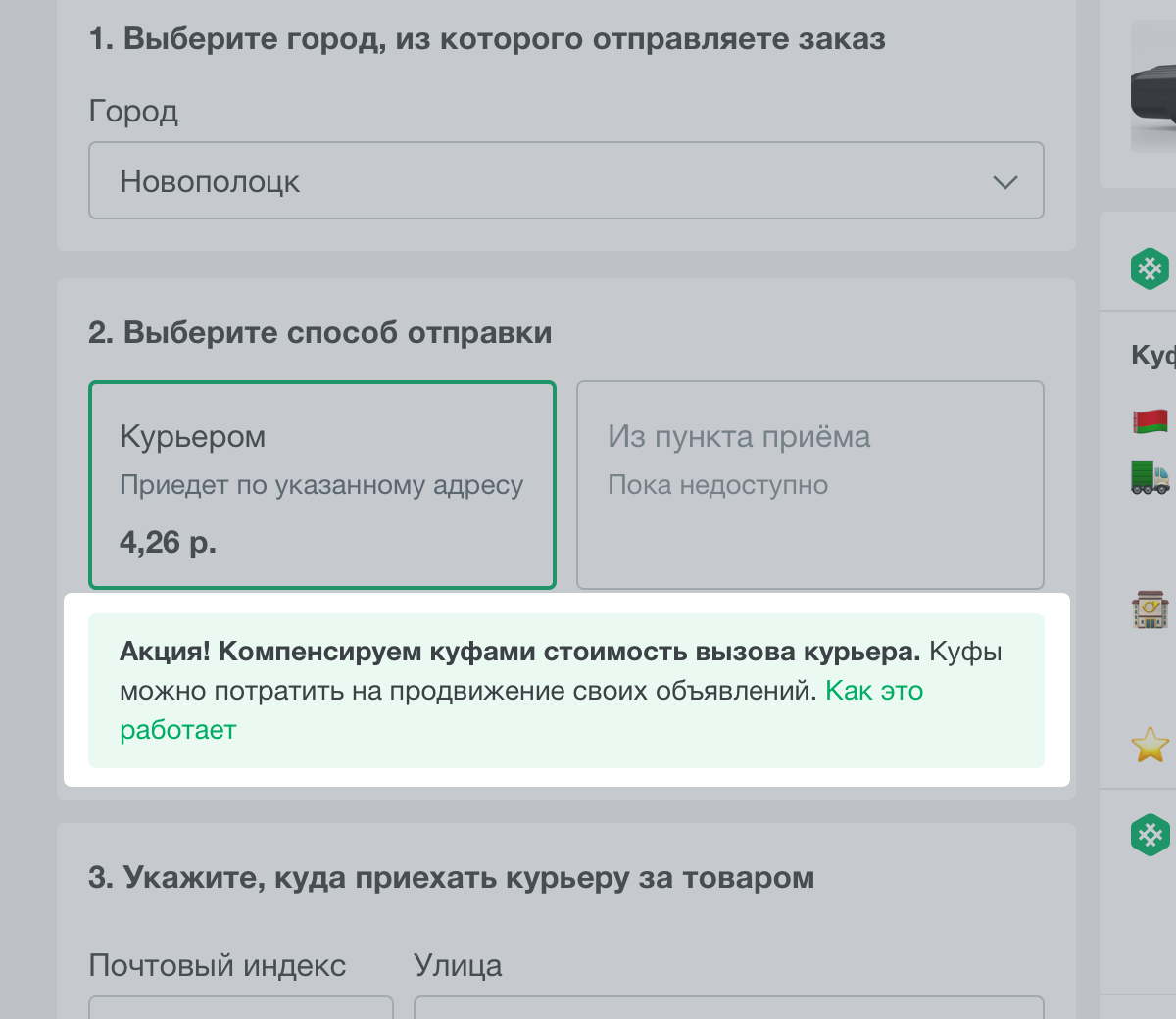Image resolution: width=1176 pixels, height=1019 pixels.
Task: Click the Приедет по указанному адресу description
Action: [x=321, y=485]
